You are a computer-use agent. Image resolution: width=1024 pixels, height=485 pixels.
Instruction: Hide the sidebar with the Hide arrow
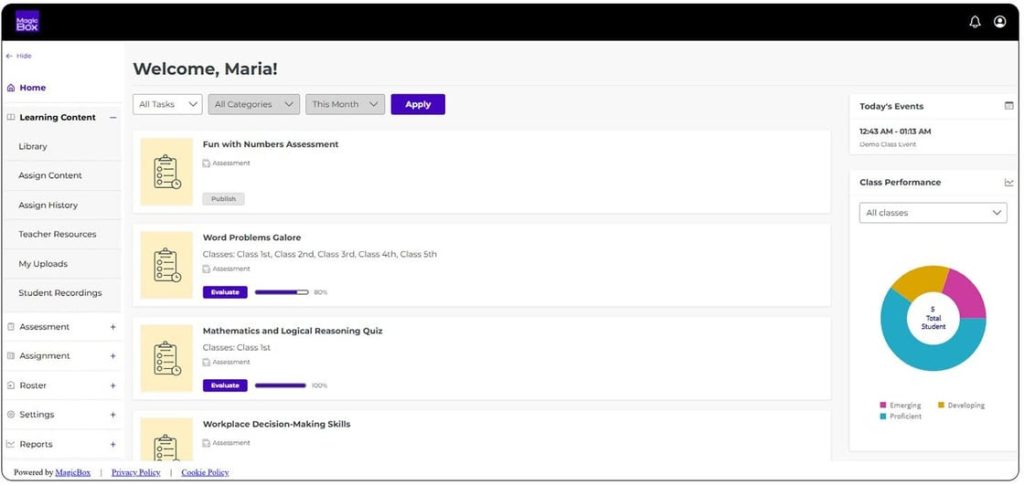point(10,56)
